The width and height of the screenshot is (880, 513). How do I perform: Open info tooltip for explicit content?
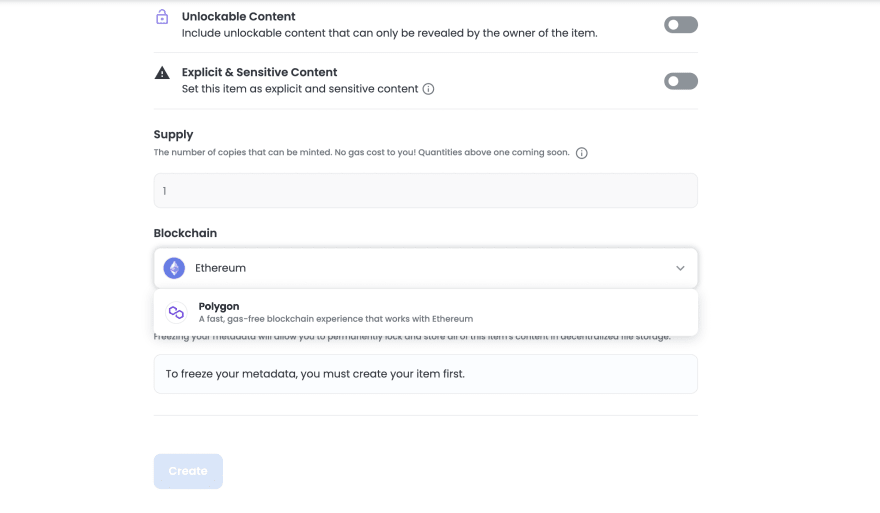click(428, 89)
